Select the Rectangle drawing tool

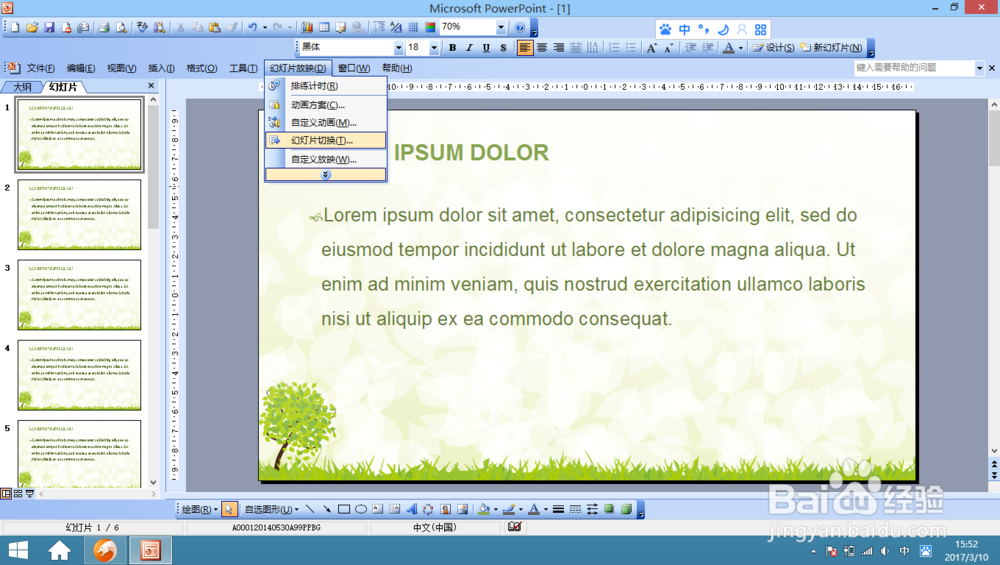click(344, 509)
